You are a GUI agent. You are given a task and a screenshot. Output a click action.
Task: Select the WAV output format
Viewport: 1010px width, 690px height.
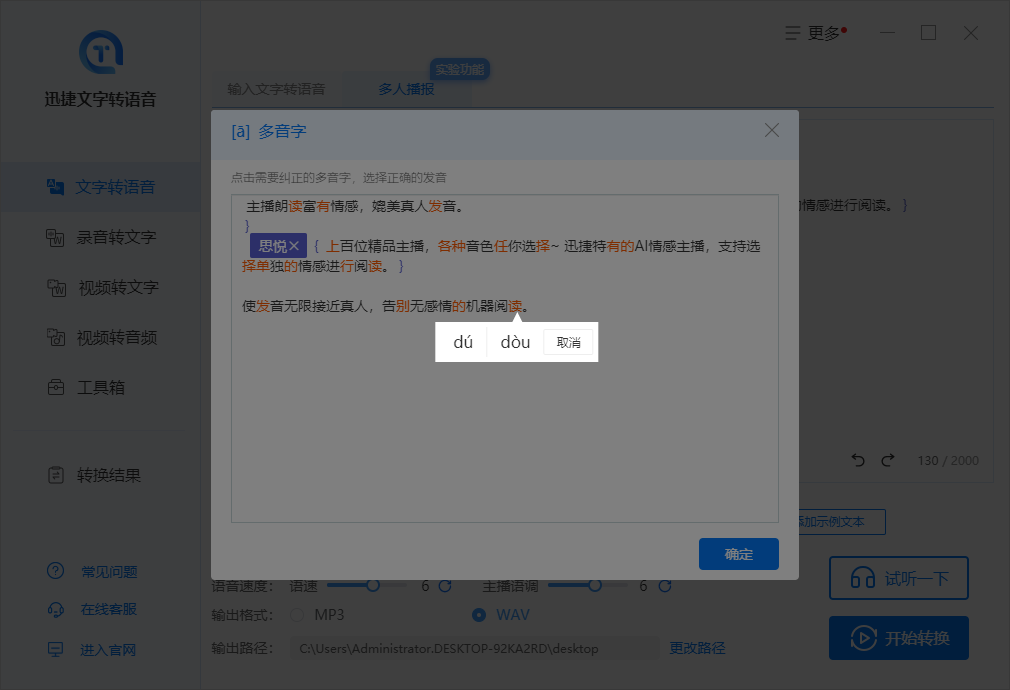click(479, 615)
